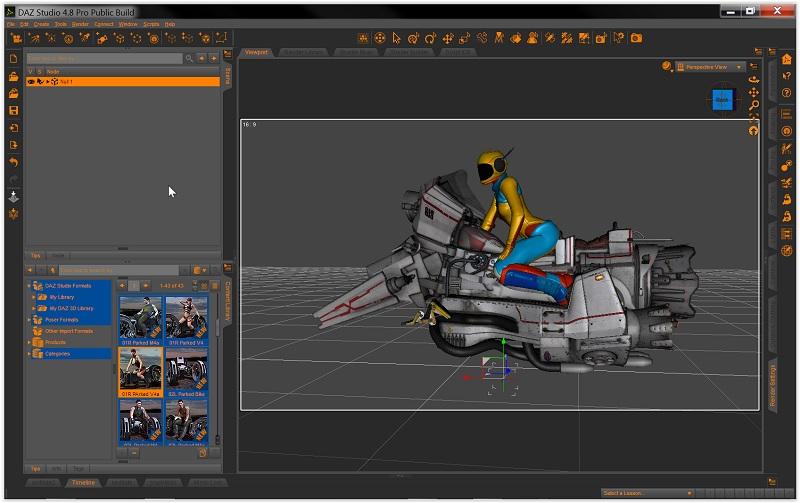Click the New Scene icon in left toolbar
This screenshot has height=503, width=800.
[x=14, y=59]
